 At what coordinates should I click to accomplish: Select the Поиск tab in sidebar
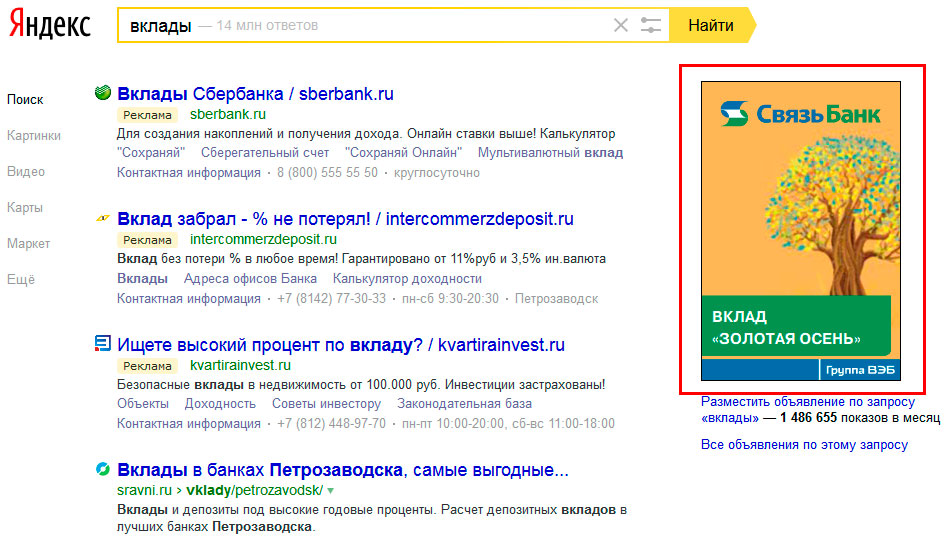pos(25,100)
